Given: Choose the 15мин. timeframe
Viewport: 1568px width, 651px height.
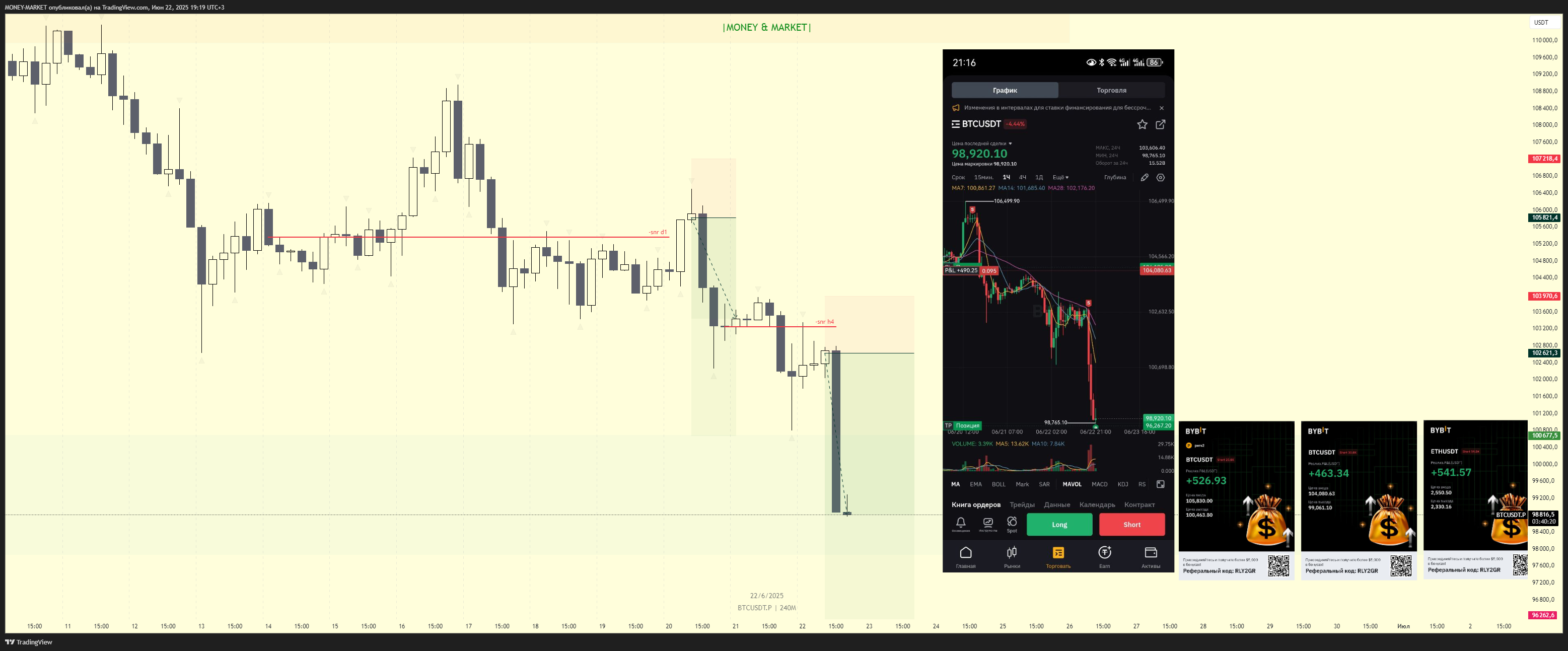Looking at the screenshot, I should 984,178.
